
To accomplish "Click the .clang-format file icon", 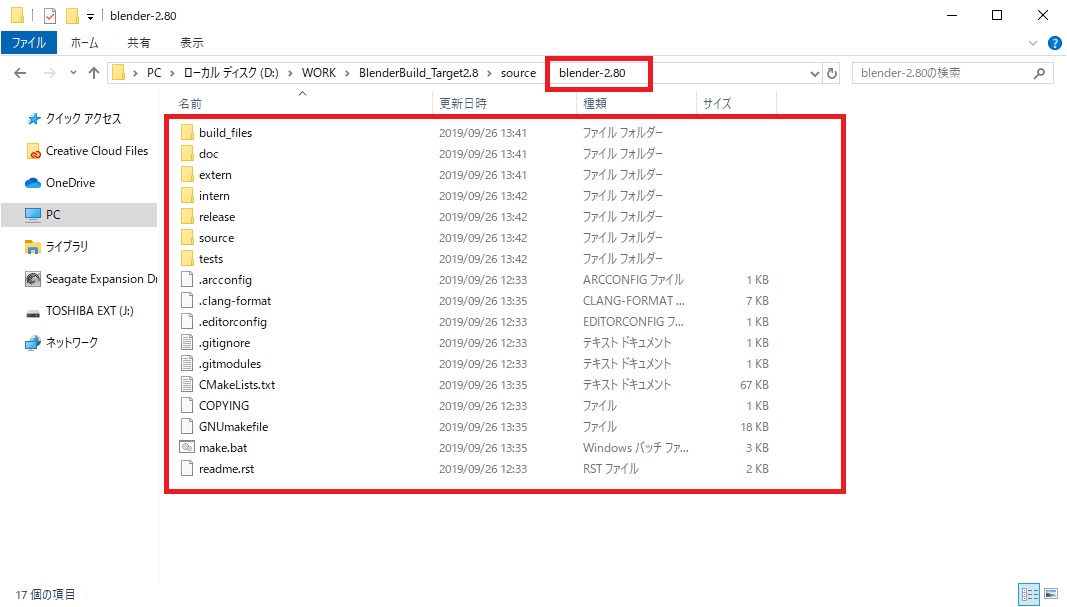I will point(187,301).
